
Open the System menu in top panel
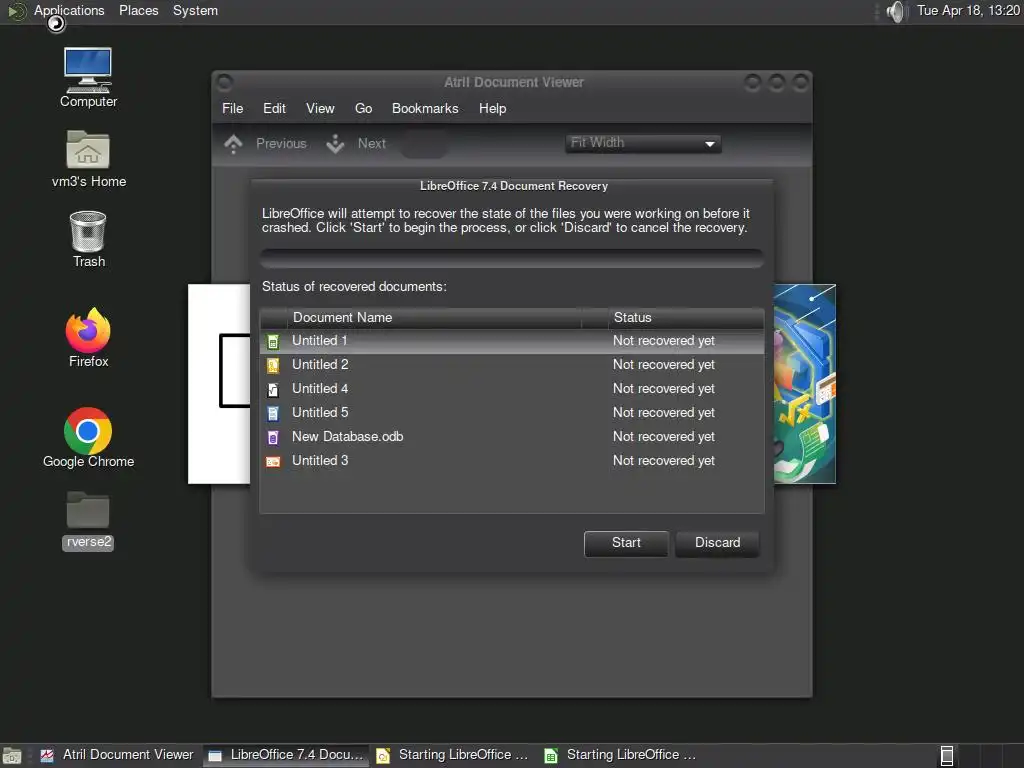point(195,10)
